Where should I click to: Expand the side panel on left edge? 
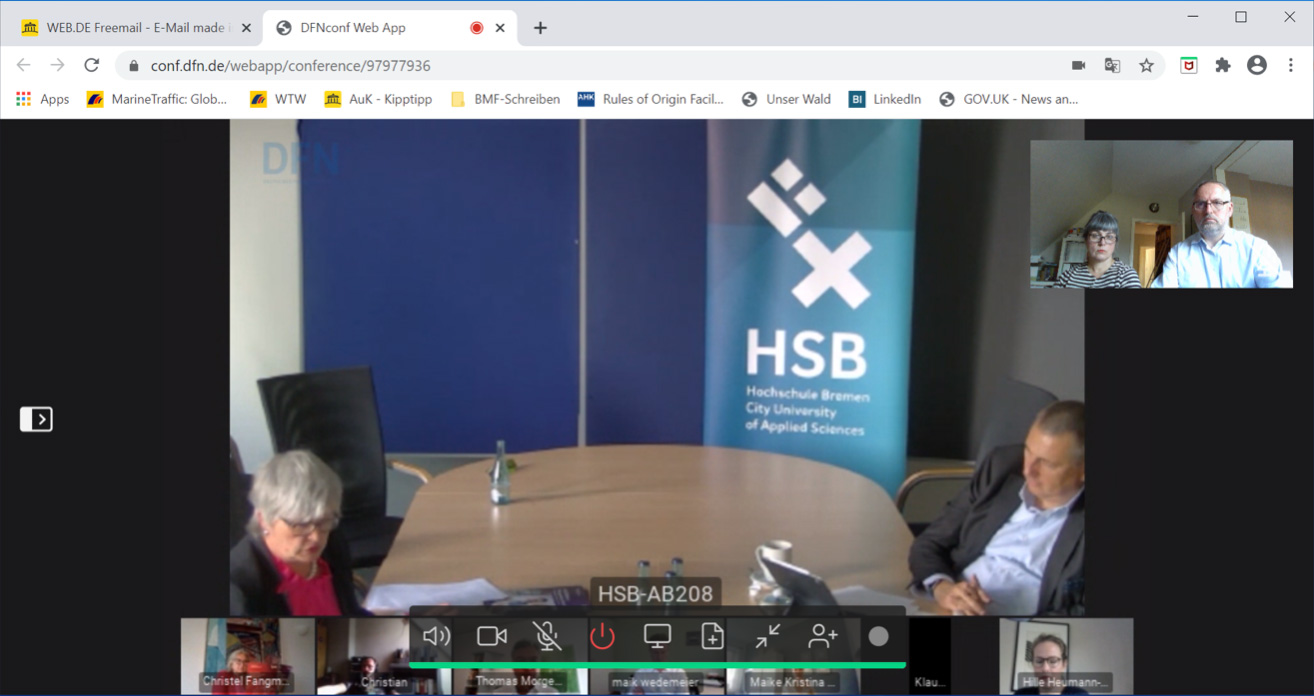(x=36, y=419)
